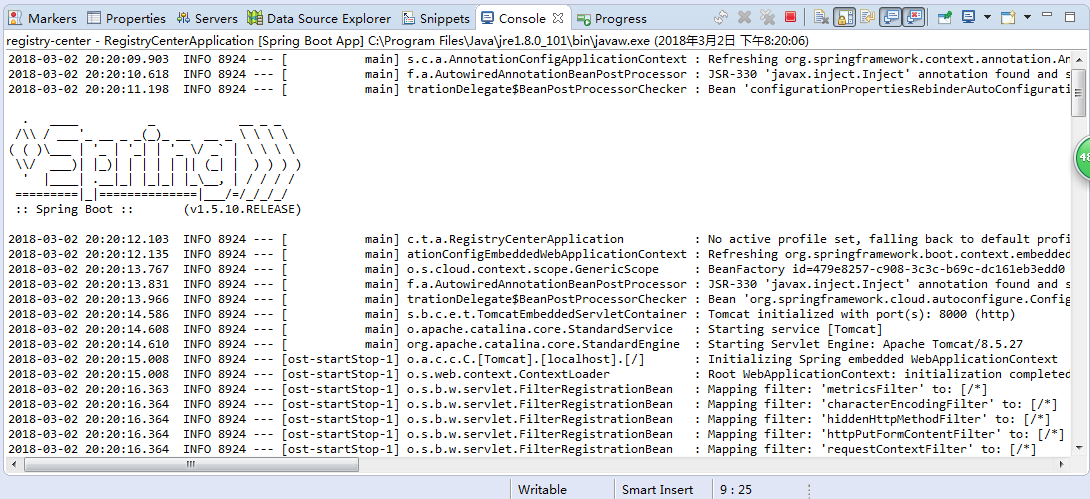This screenshot has width=1090, height=499.
Task: Click the timestamp '2018-03-02 20:20:12.135'
Action: click(x=88, y=254)
